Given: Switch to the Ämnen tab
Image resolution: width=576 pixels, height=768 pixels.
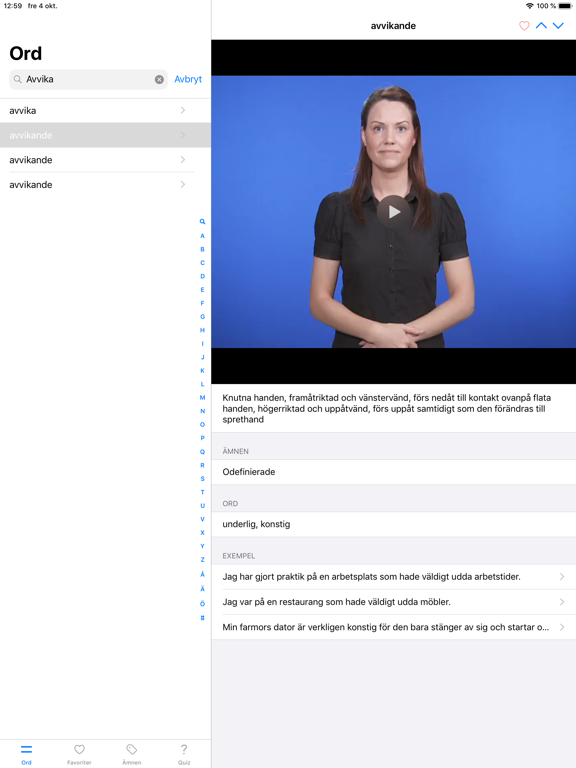Looking at the screenshot, I should pyautogui.click(x=132, y=754).
